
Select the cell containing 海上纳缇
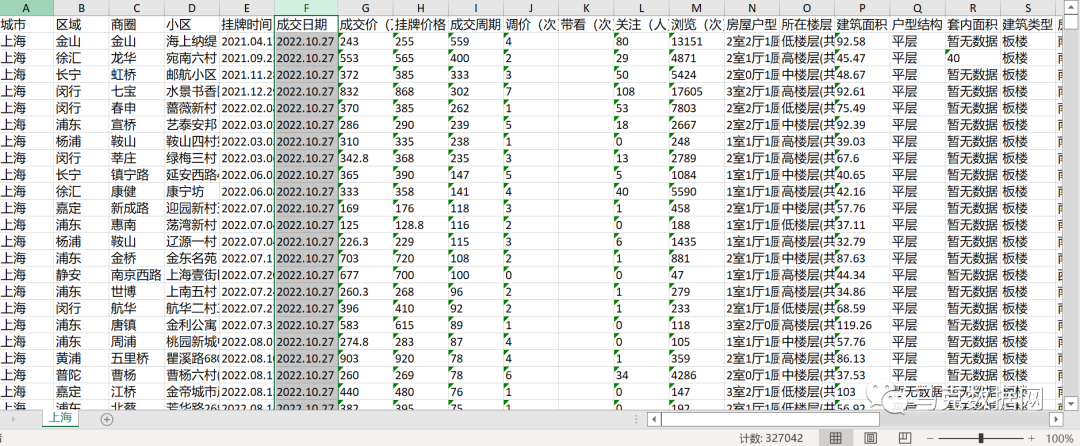click(191, 41)
